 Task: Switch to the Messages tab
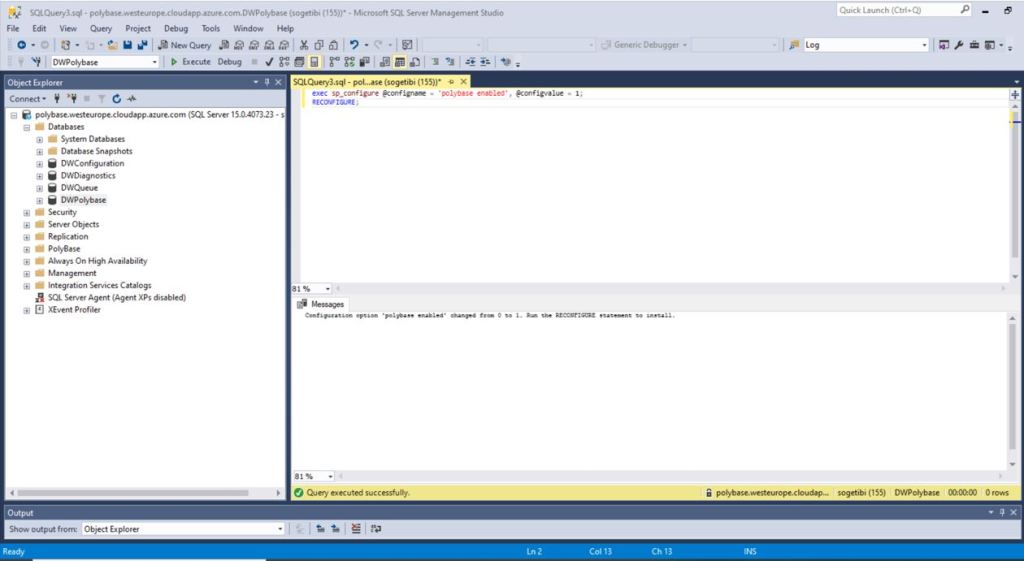(322, 304)
